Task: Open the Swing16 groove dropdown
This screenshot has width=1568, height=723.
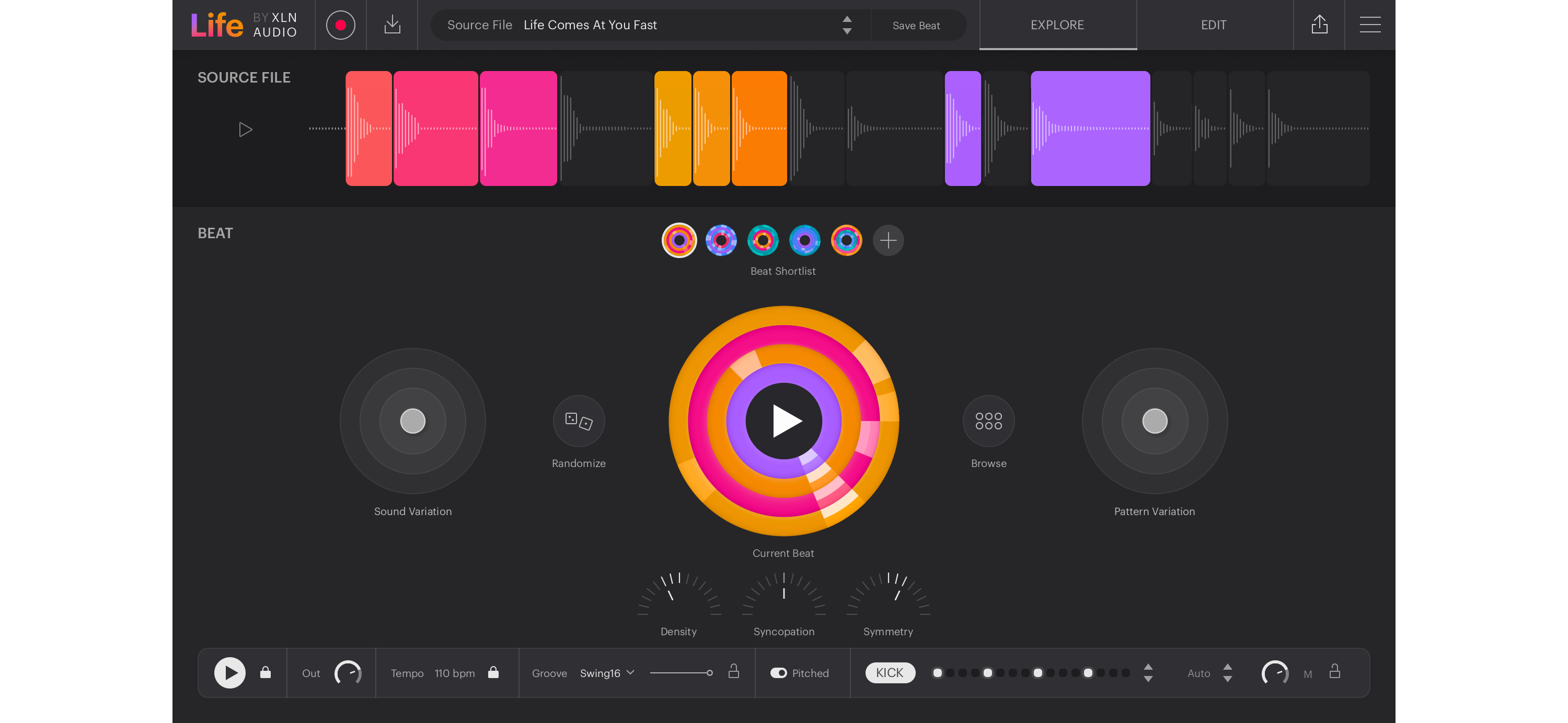Action: [x=607, y=672]
